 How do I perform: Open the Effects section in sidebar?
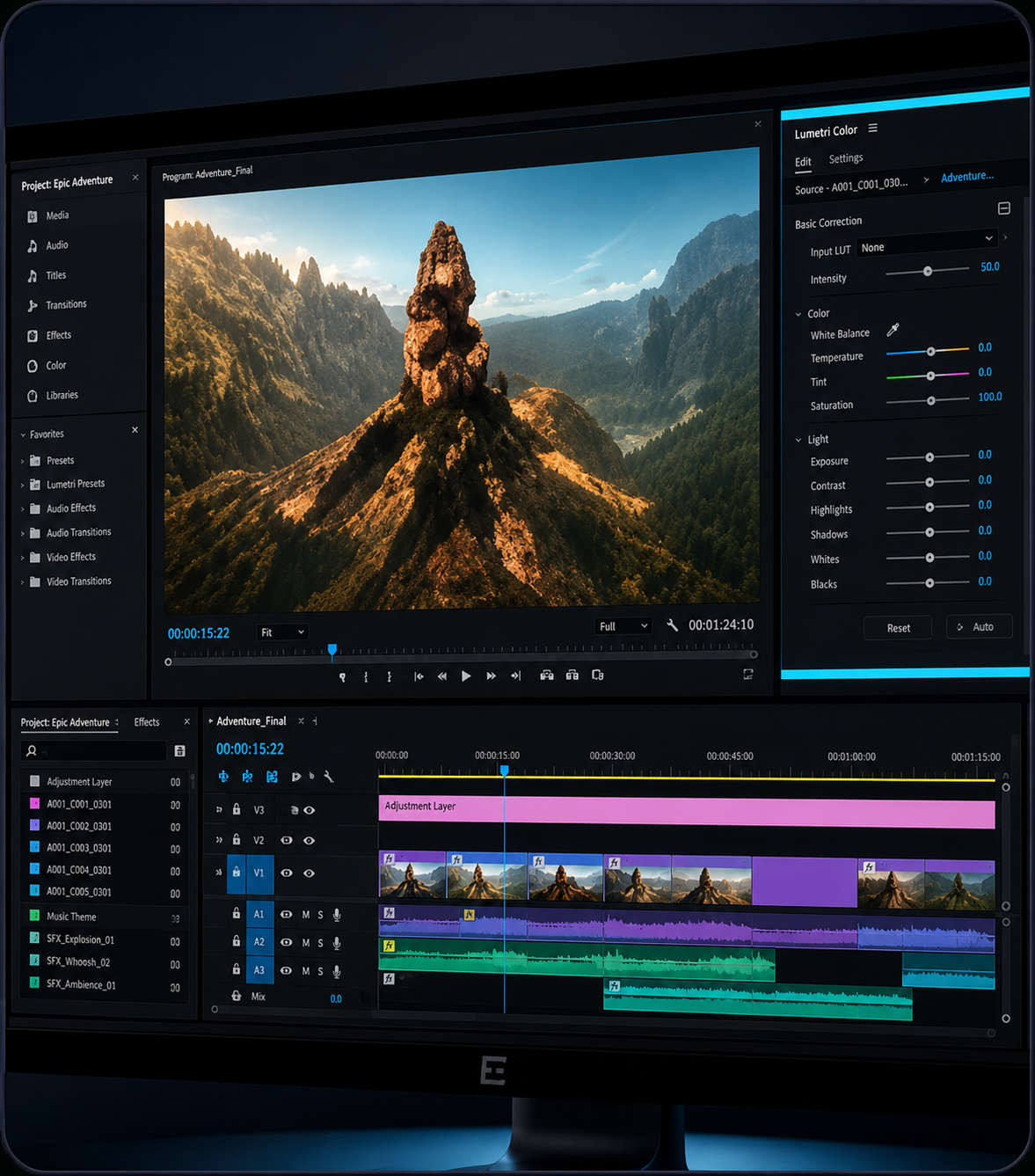(49, 335)
